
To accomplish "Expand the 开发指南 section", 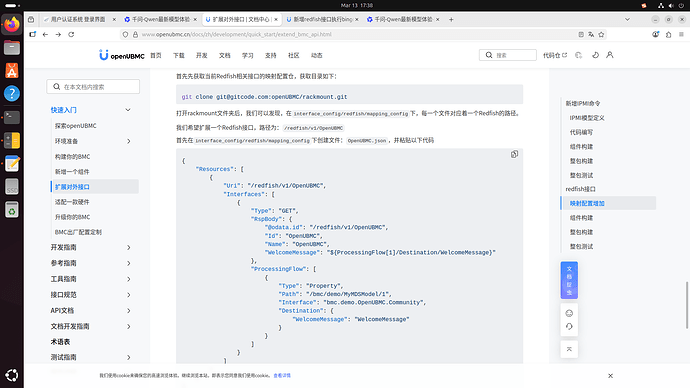I will pyautogui.click(x=128, y=248).
